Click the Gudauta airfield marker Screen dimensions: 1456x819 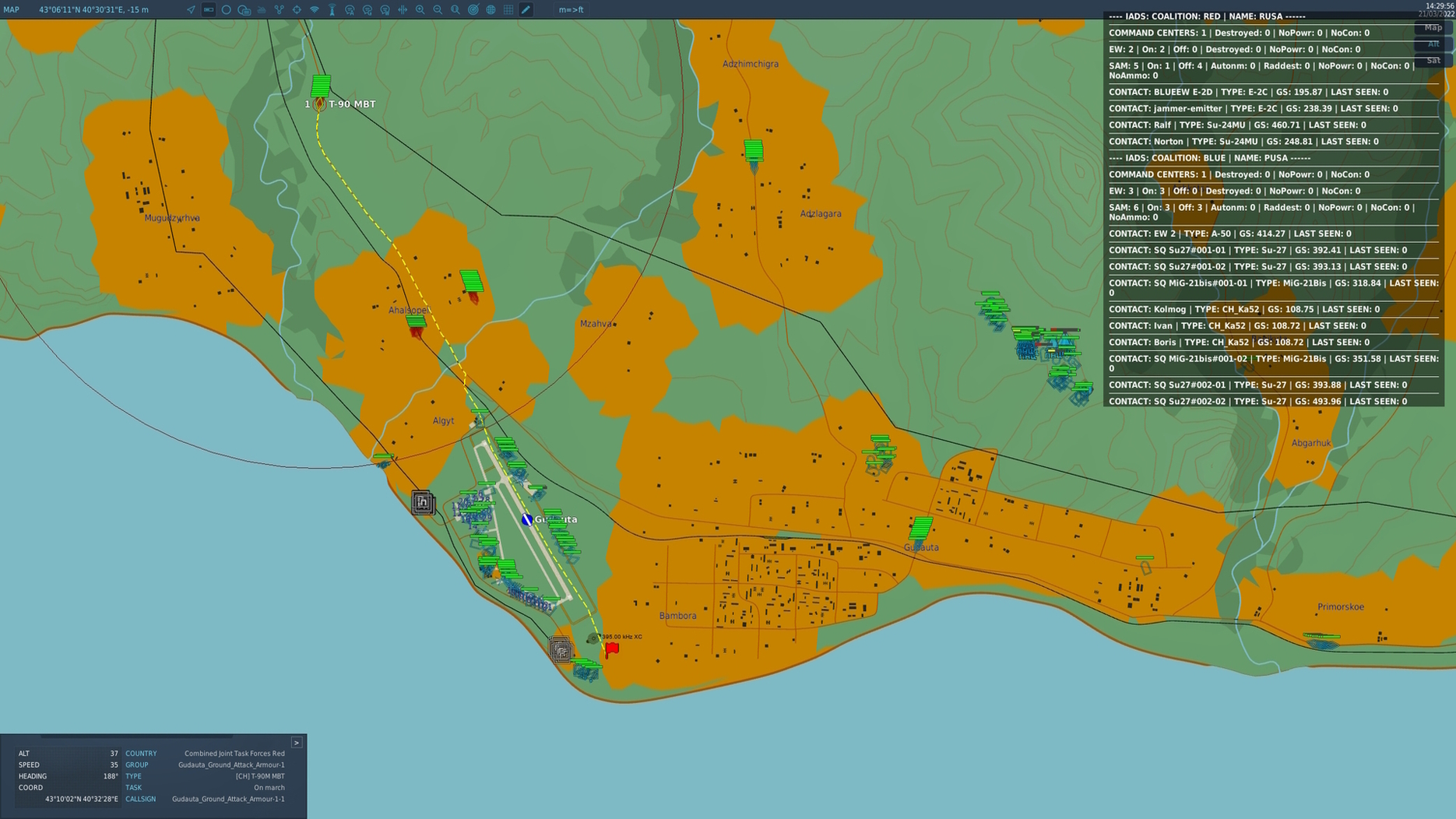click(527, 519)
